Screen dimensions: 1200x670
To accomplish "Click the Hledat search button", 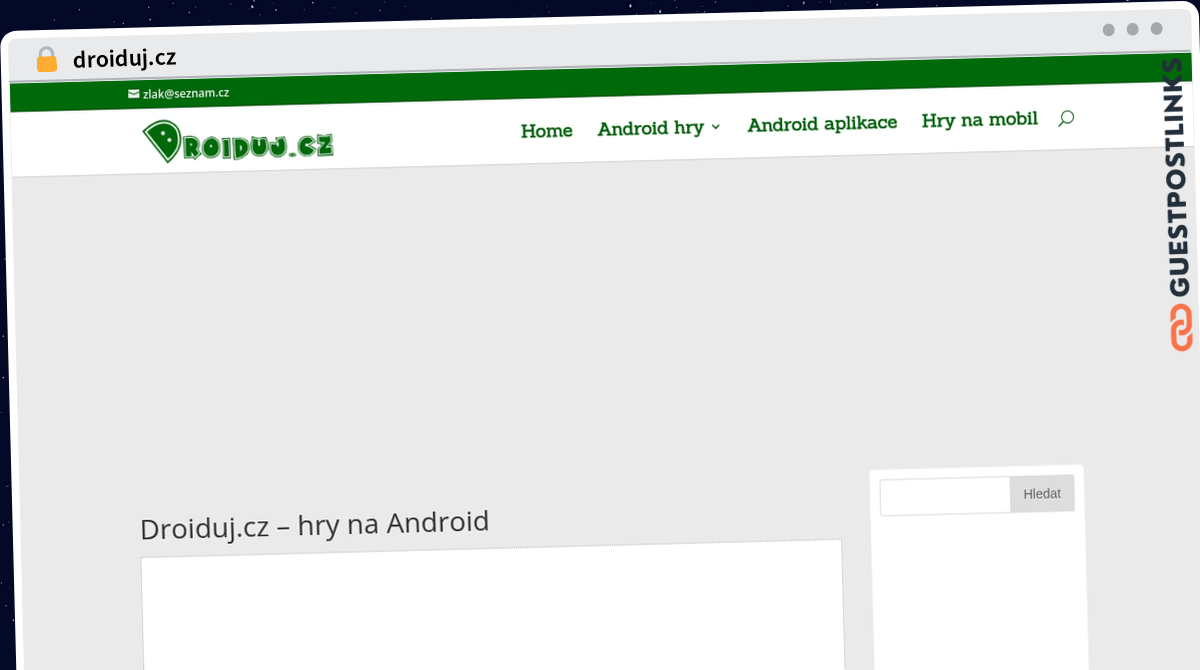I will pos(1042,494).
